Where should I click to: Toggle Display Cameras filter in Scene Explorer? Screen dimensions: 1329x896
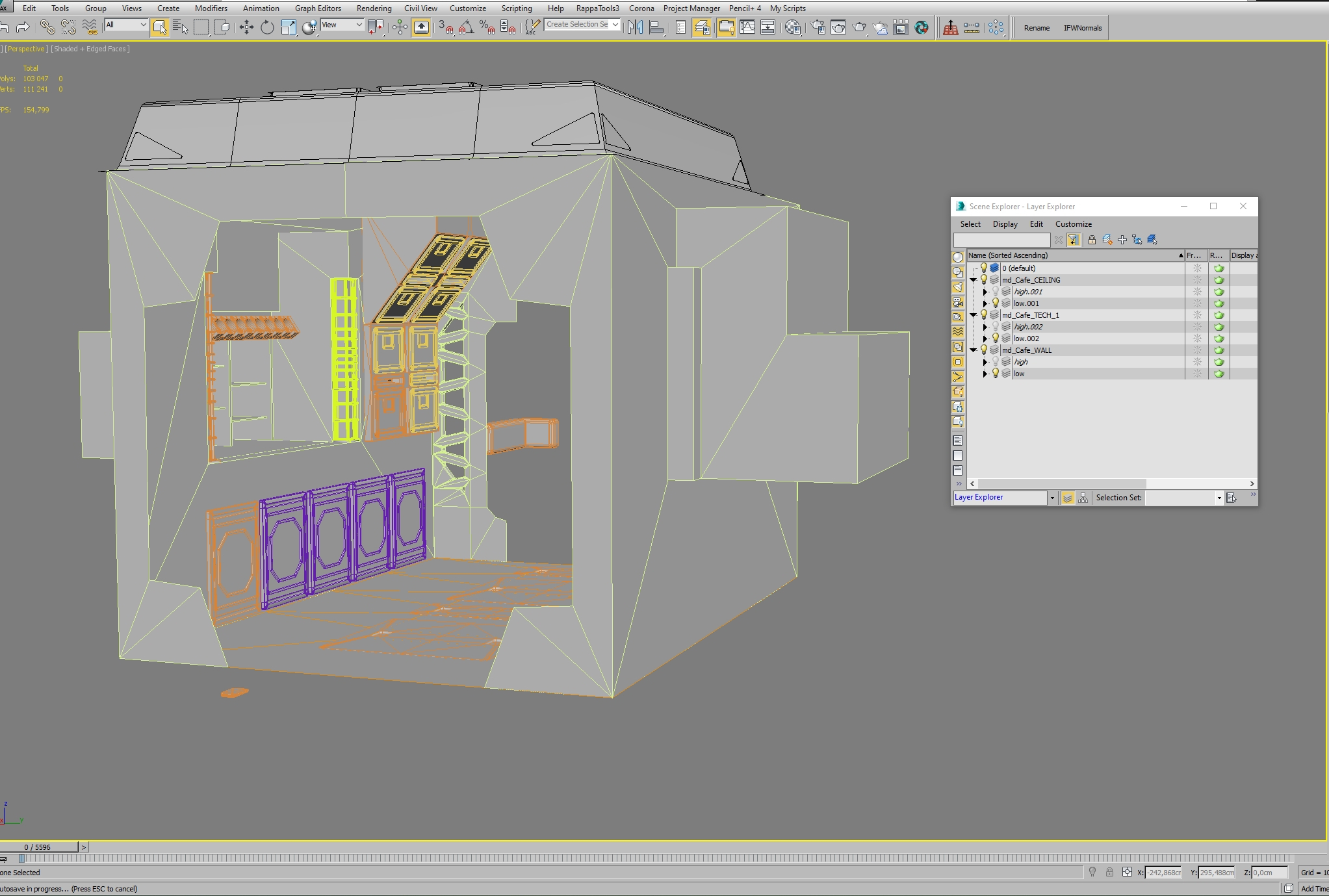coord(958,302)
